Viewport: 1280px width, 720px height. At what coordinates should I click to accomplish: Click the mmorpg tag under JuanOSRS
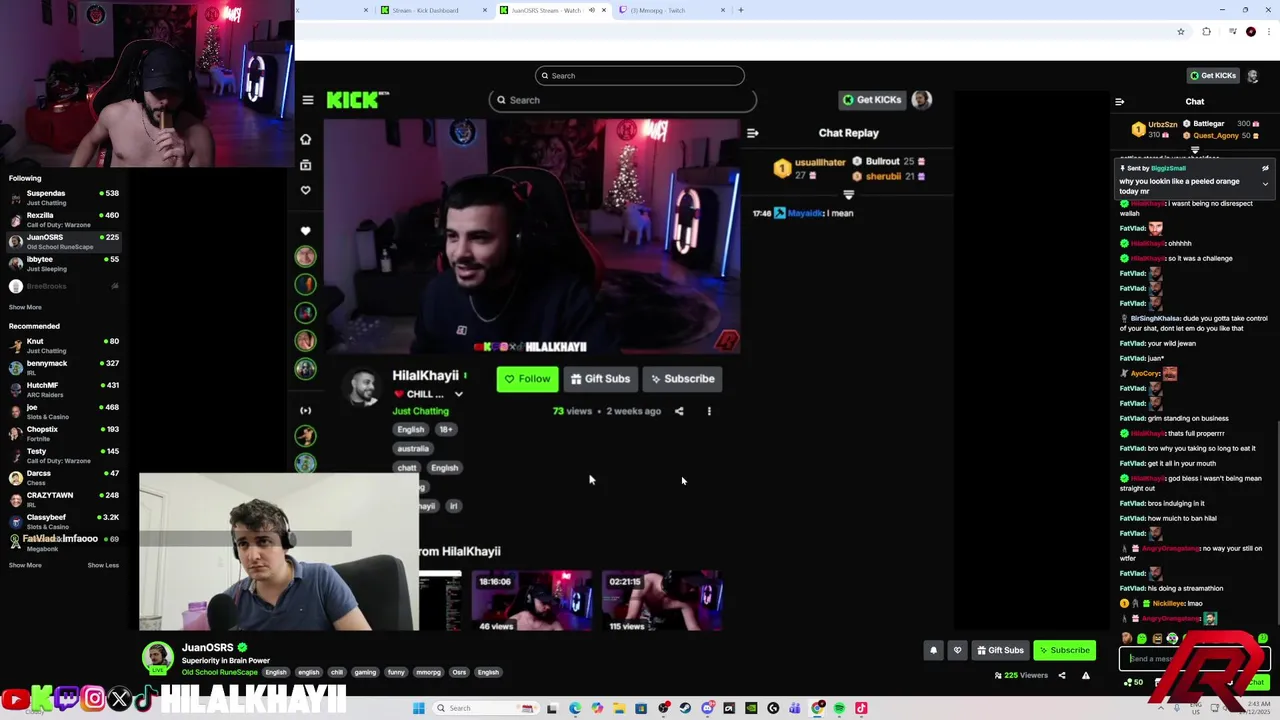click(x=428, y=672)
